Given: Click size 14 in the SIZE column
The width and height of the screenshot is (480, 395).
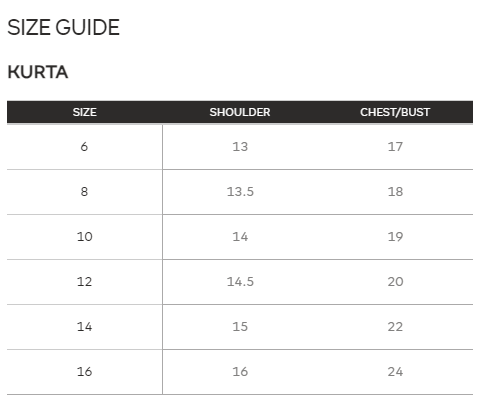Looking at the screenshot, I should click(85, 327).
